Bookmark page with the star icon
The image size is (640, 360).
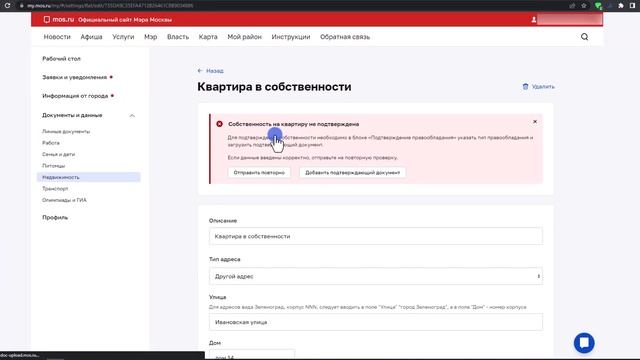coord(584,6)
